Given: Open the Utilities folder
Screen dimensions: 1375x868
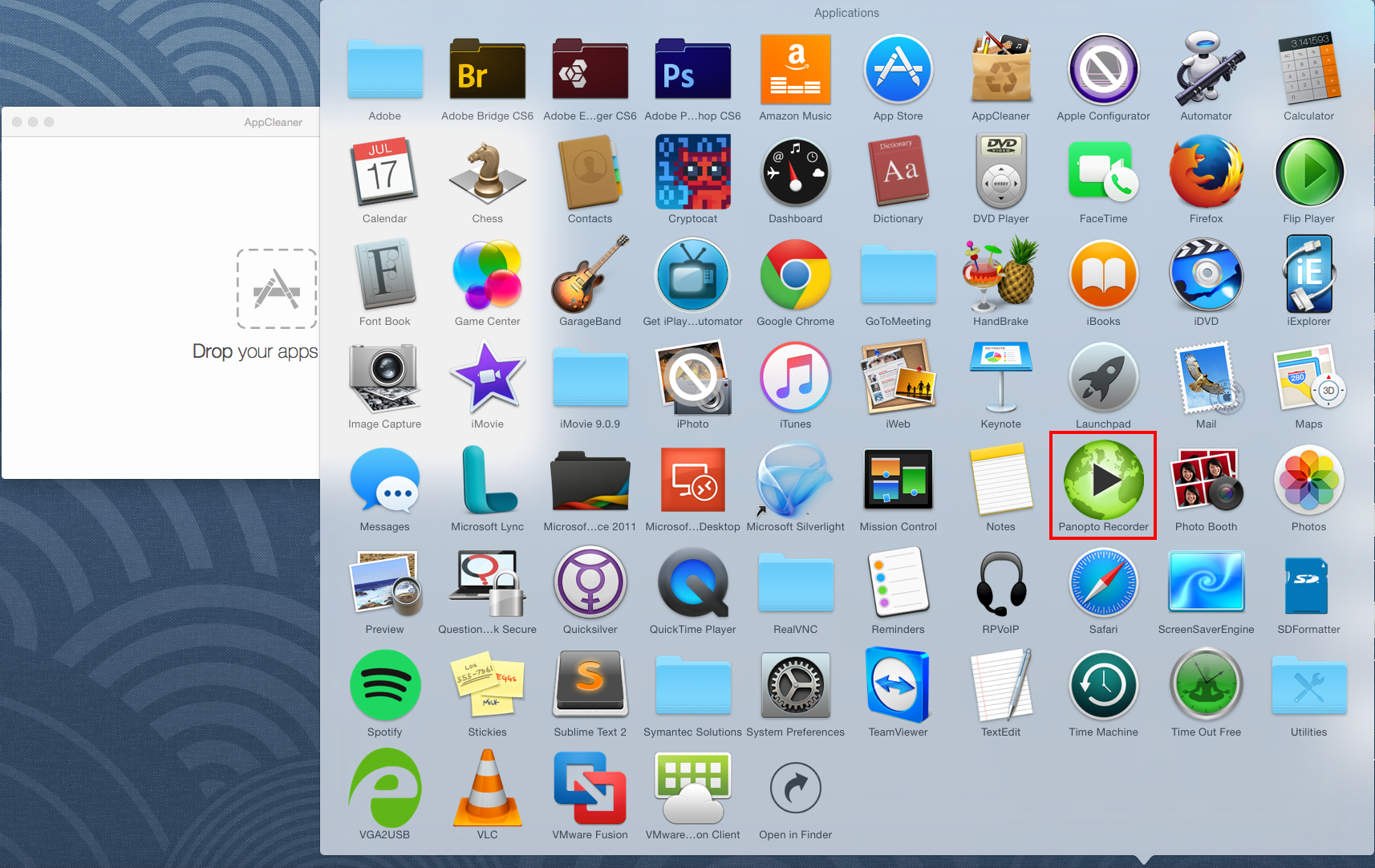Looking at the screenshot, I should point(1308,687).
